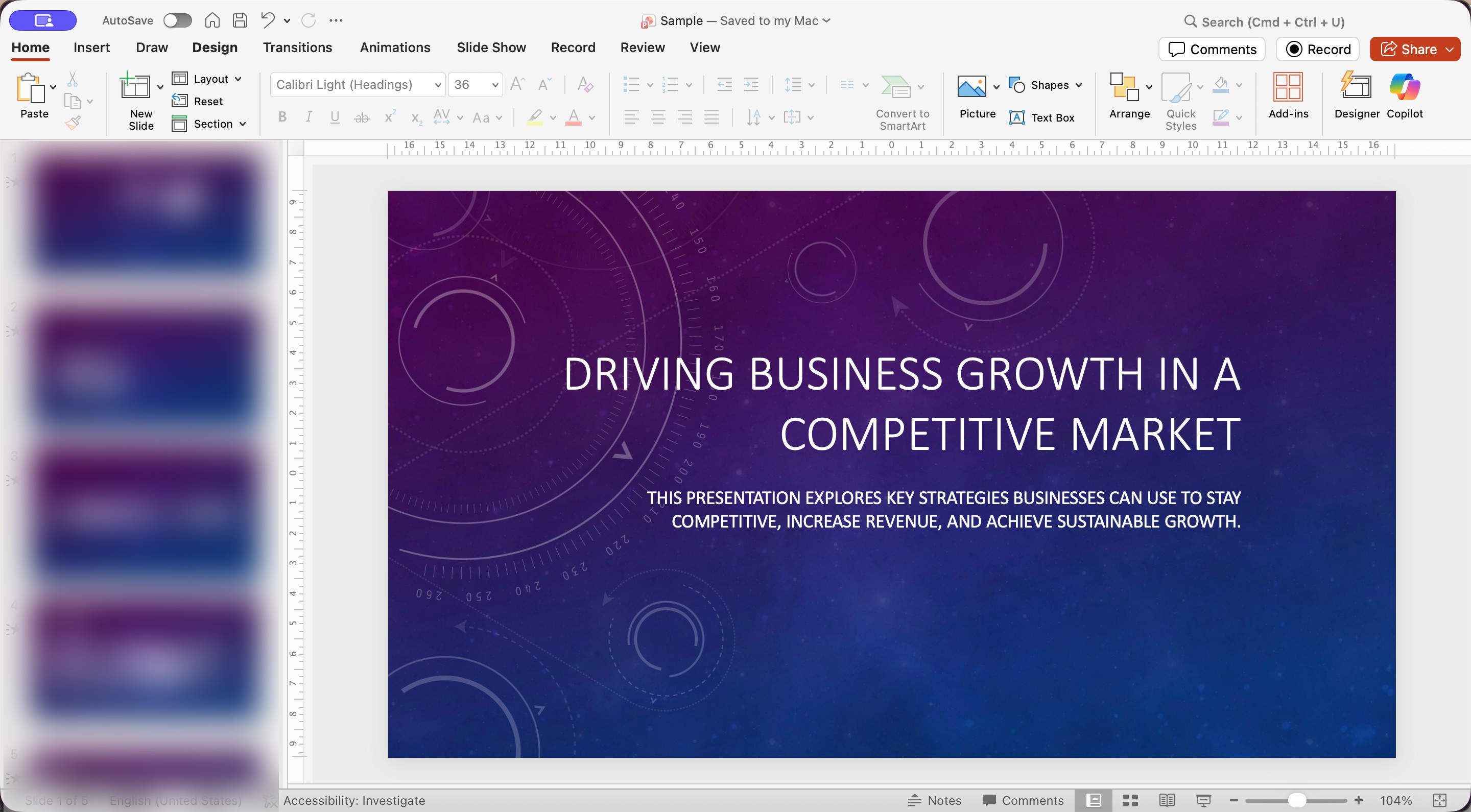Launch Copilot from the ribbon
The image size is (1471, 812).
click(x=1404, y=95)
